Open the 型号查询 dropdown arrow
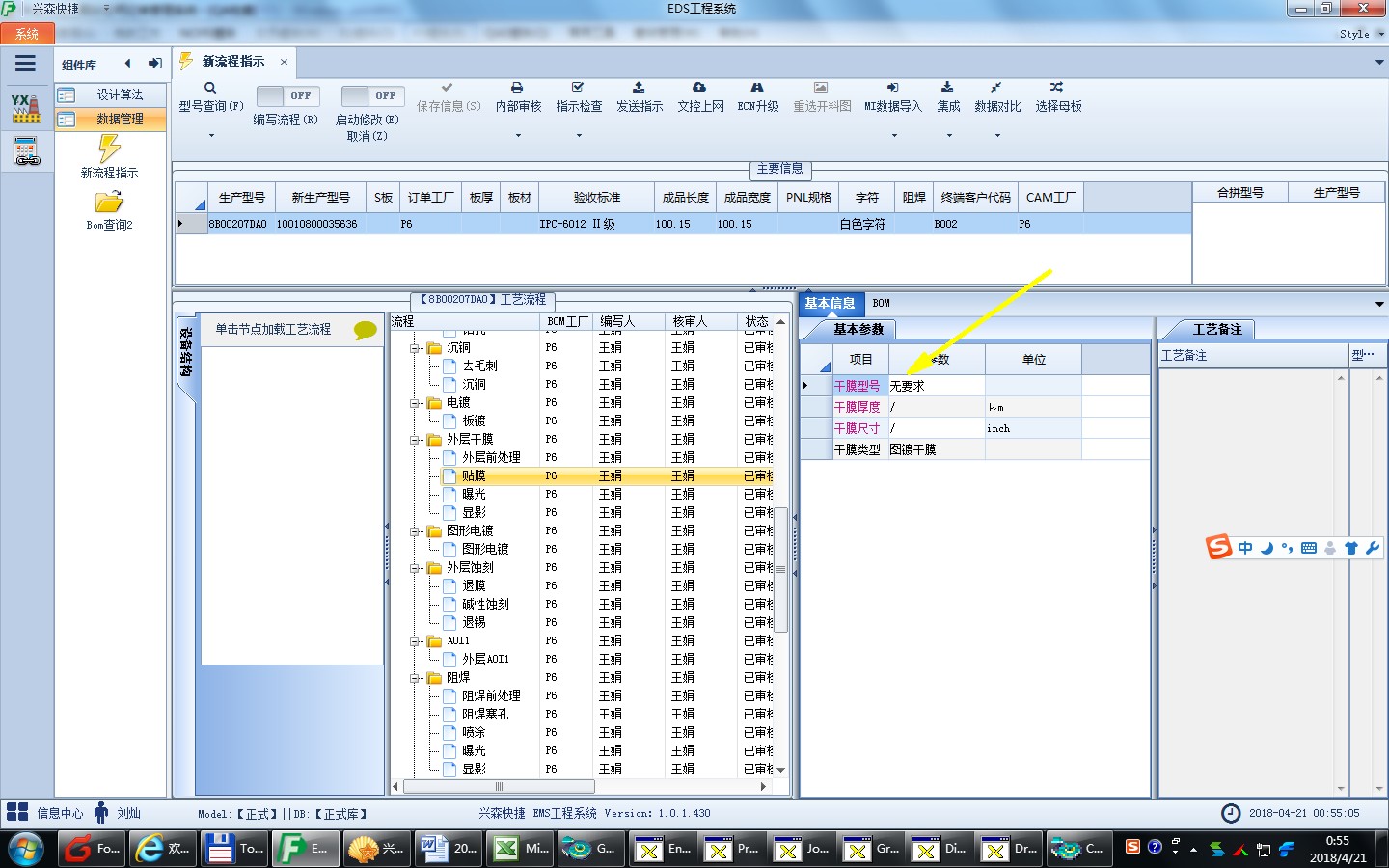 (x=211, y=136)
